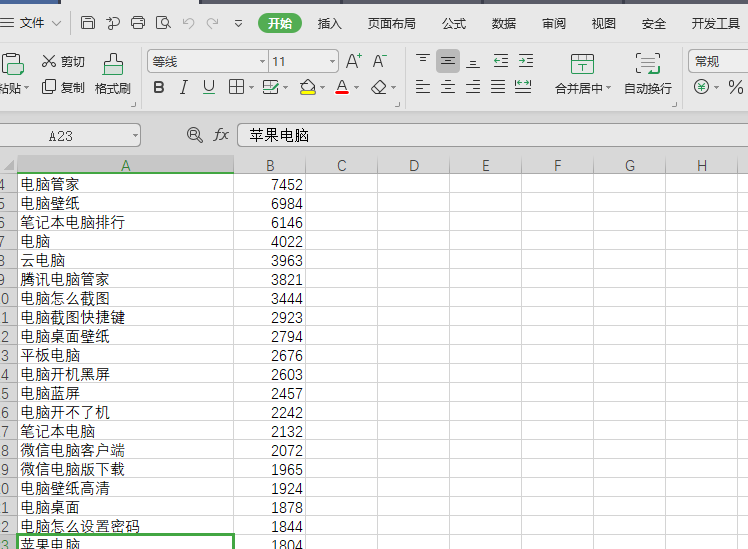
Task: Click the Cut (剪切) scissors icon
Action: pos(49,61)
